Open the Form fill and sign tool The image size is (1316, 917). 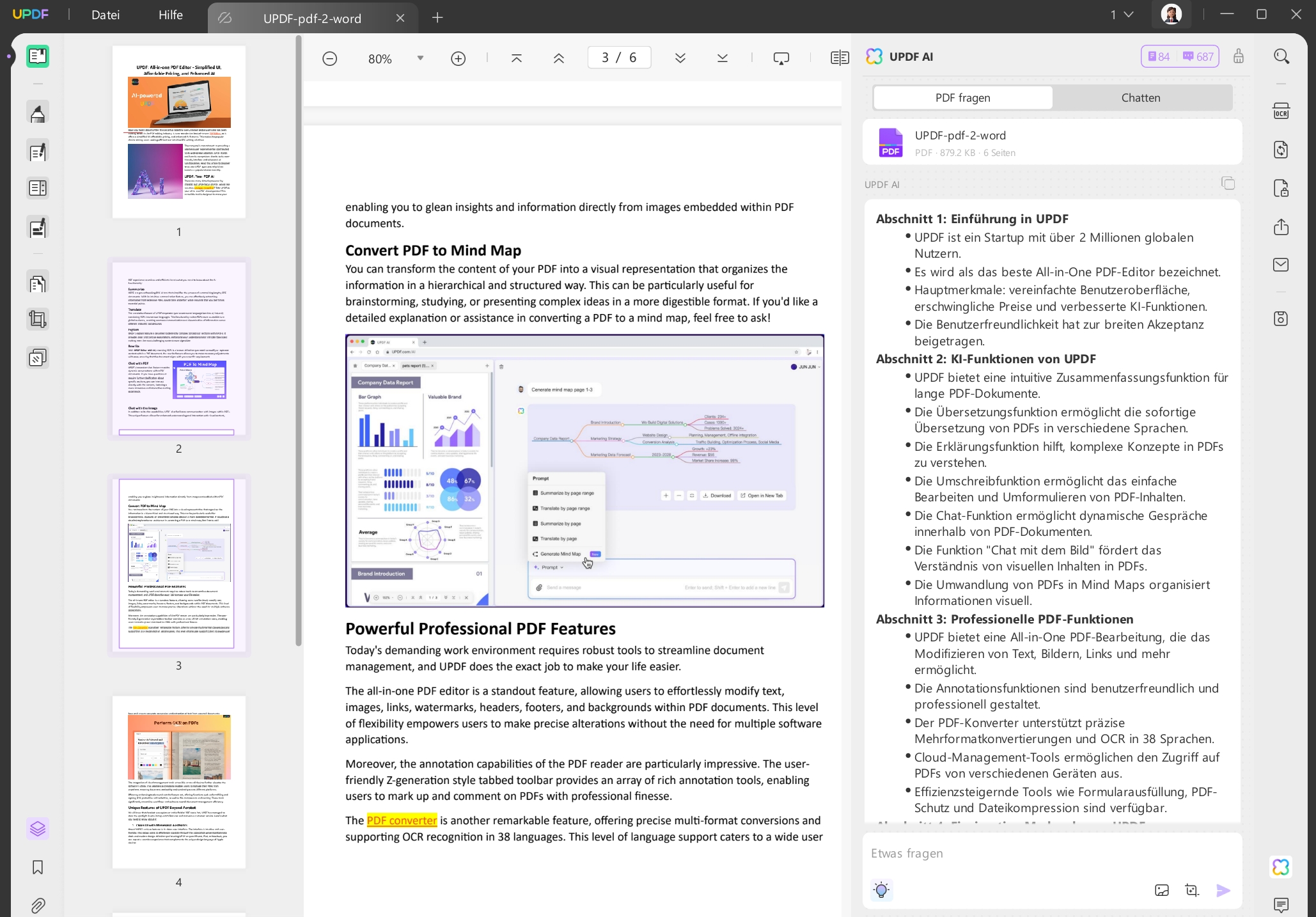click(38, 228)
